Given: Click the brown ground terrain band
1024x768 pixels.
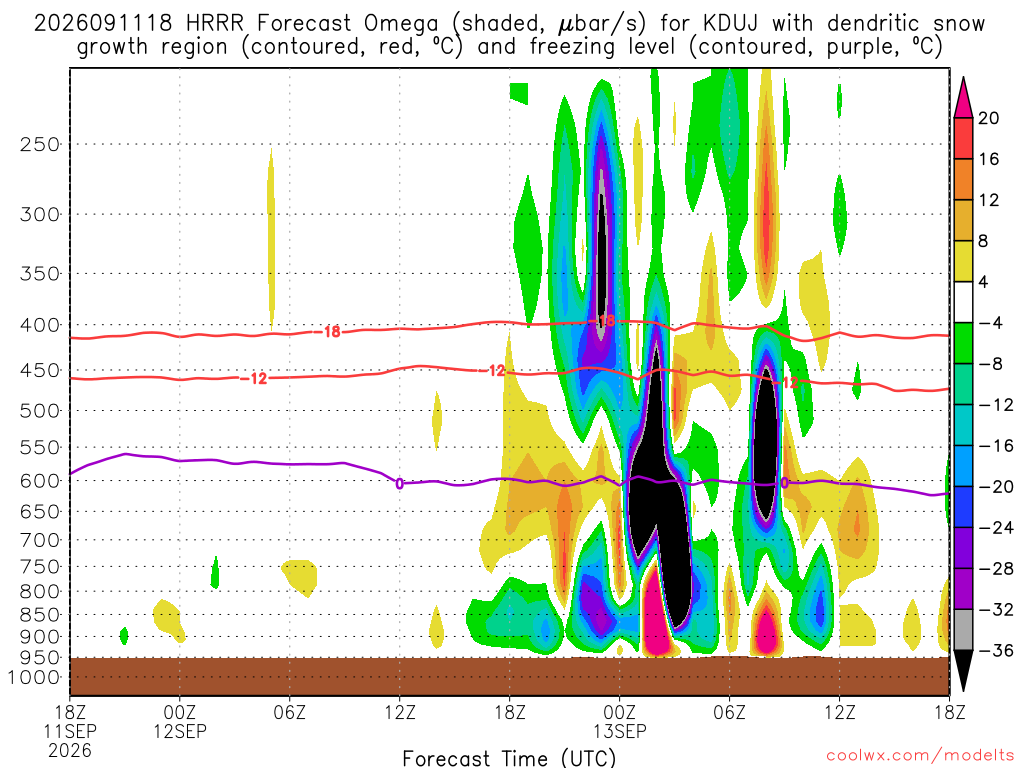Looking at the screenshot, I should click(x=509, y=677).
